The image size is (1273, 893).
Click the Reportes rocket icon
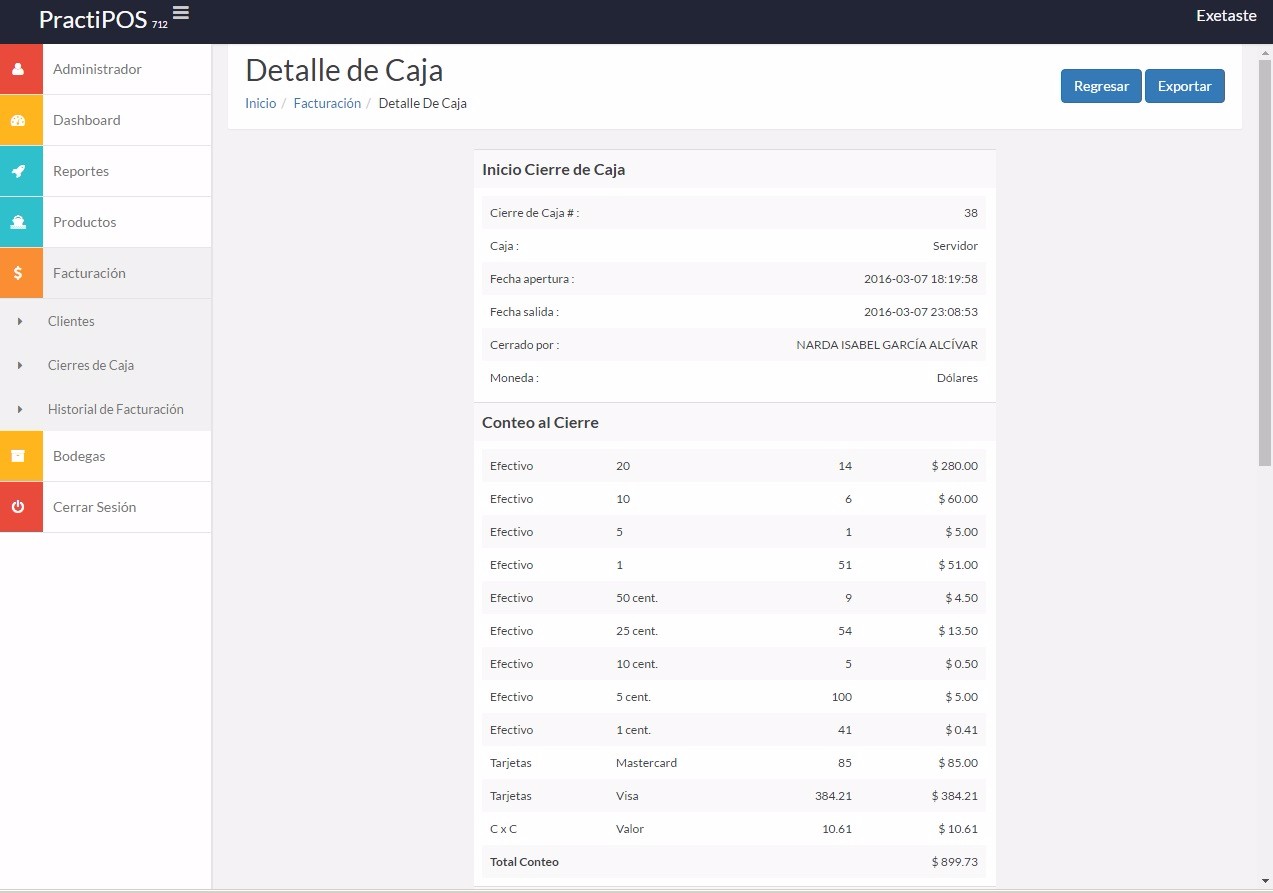click(x=21, y=171)
